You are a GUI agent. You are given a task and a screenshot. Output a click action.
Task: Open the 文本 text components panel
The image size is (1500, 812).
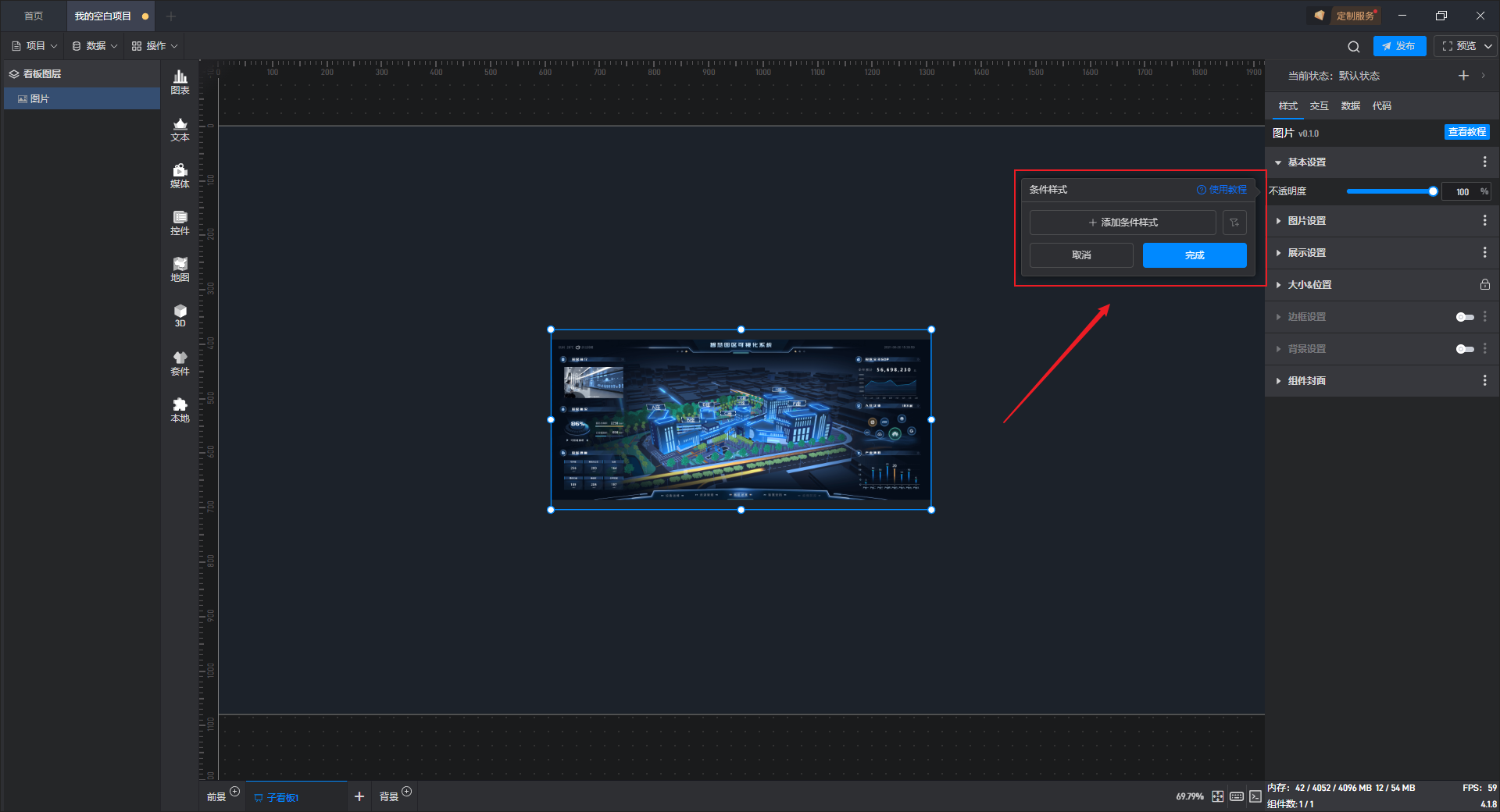[180, 129]
